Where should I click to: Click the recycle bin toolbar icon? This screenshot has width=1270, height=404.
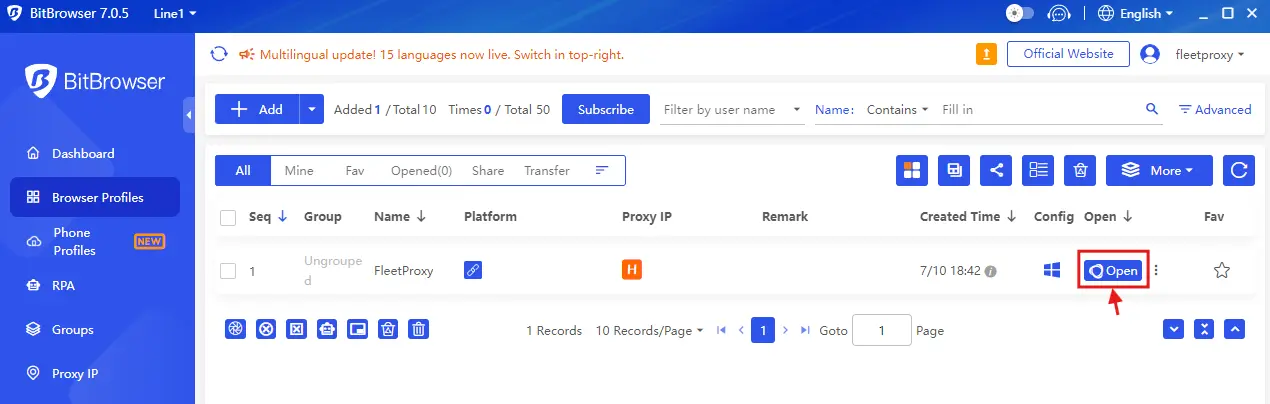tap(1080, 171)
